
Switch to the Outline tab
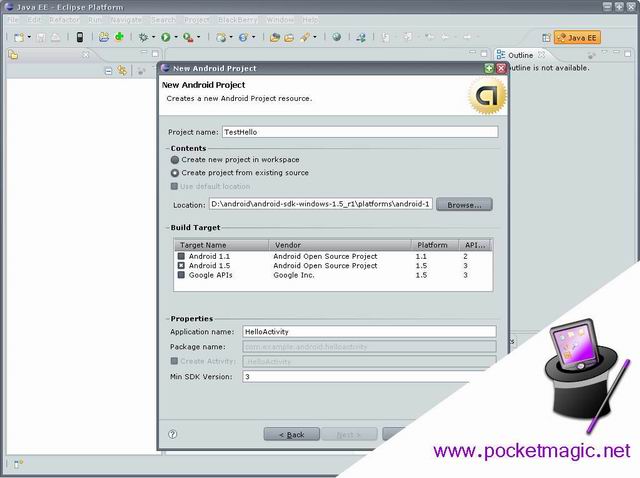[520, 55]
